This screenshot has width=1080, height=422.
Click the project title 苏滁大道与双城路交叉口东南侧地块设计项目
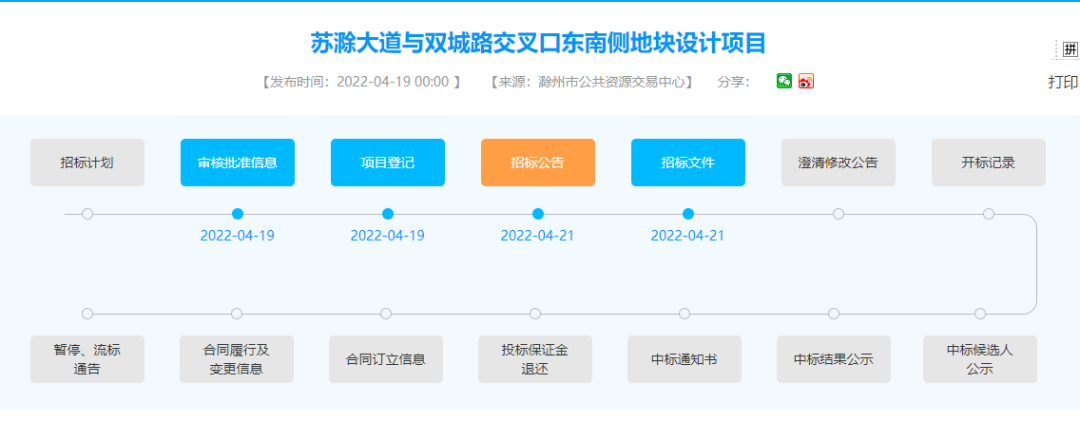[538, 43]
